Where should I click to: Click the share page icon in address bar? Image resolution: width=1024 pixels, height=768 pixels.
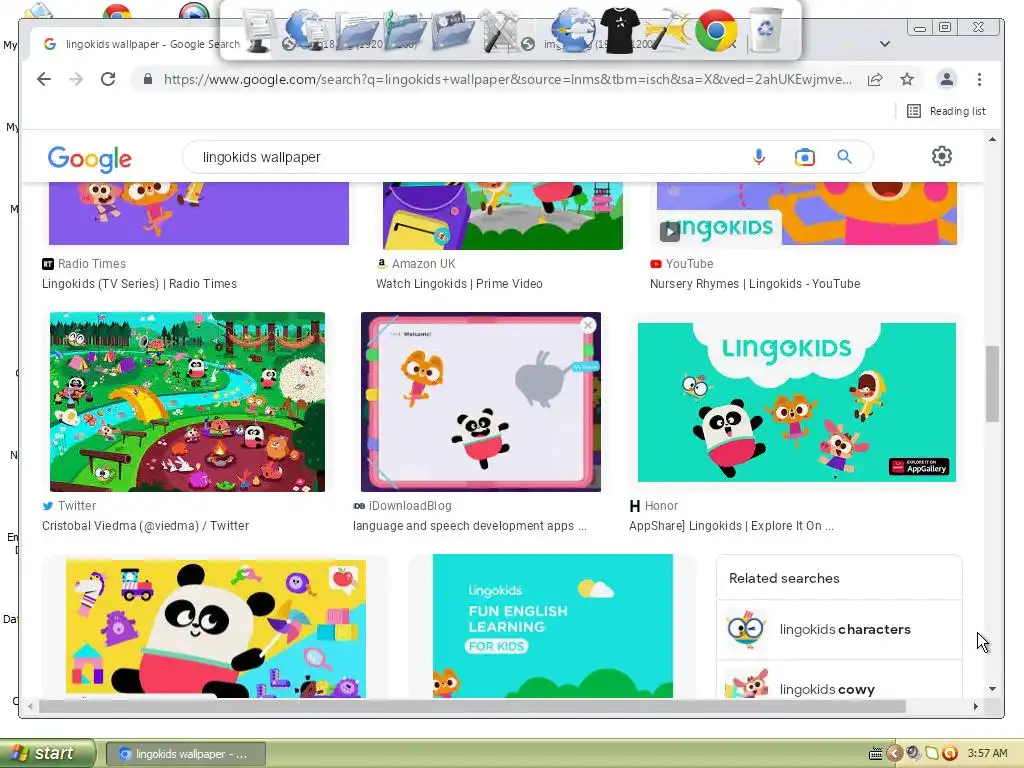point(875,80)
